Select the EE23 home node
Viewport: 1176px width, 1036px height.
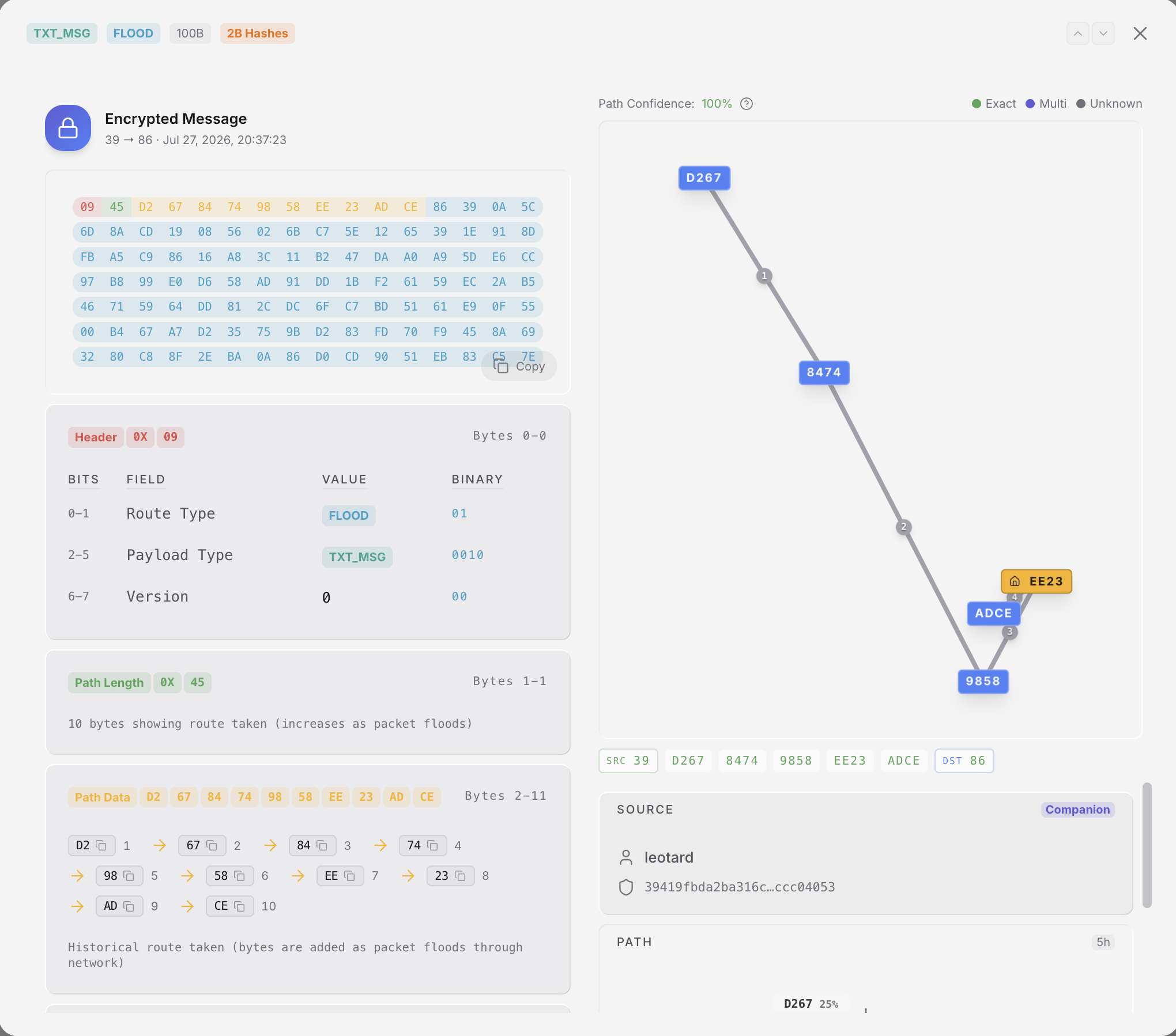pos(1036,581)
